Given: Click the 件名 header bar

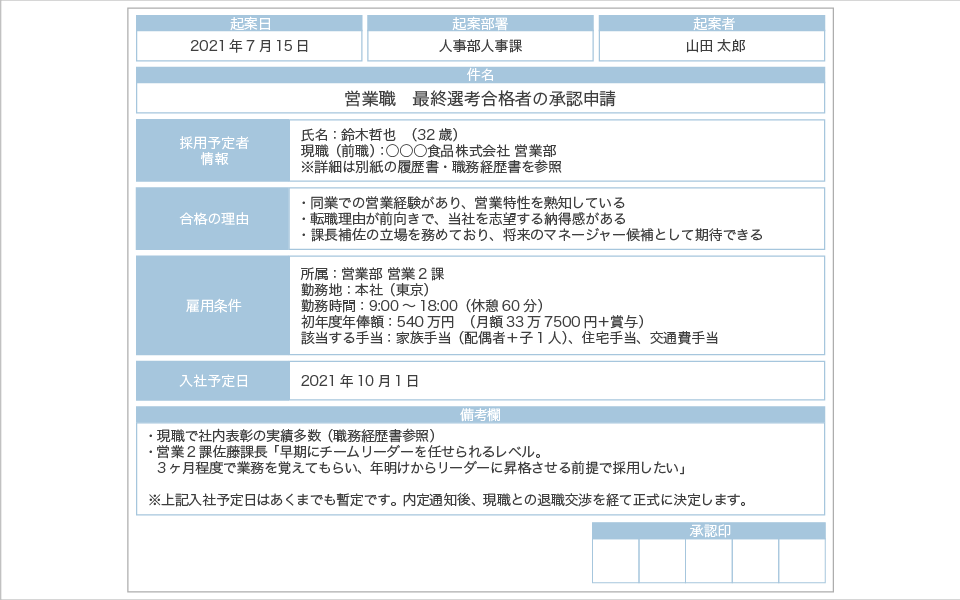Looking at the screenshot, I should point(480,75).
